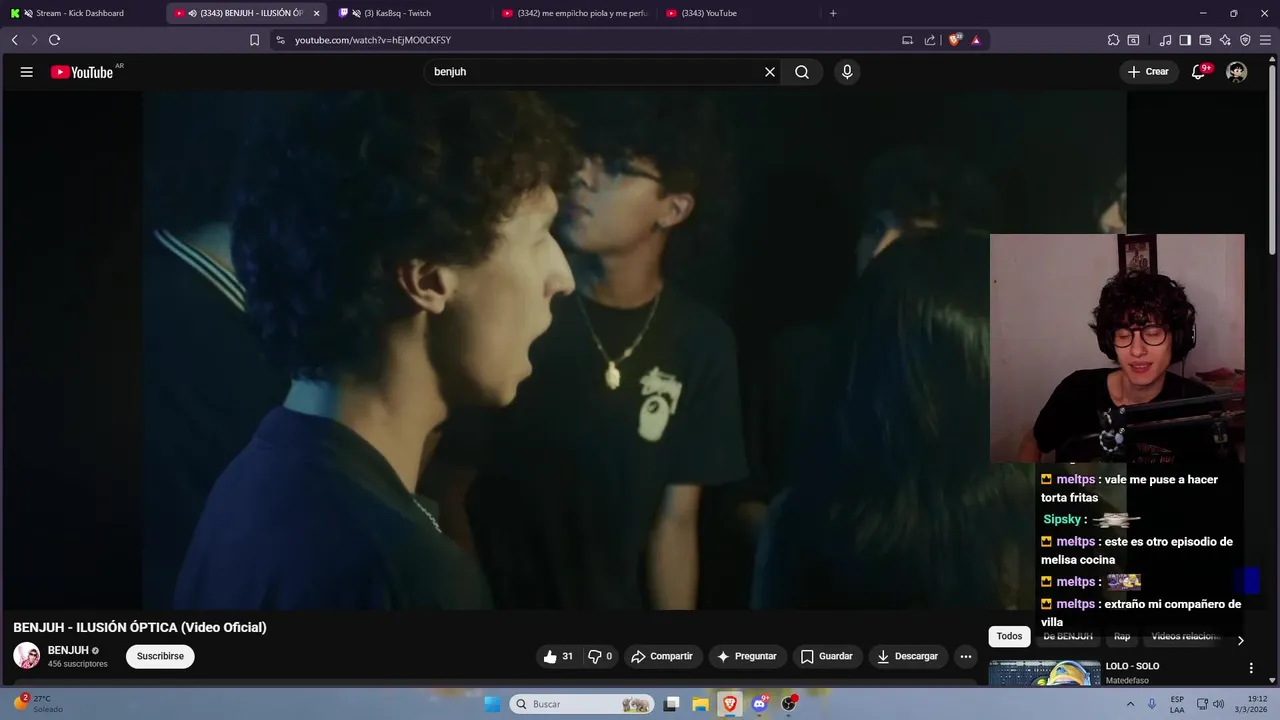This screenshot has width=1280, height=720.
Task: Click the taskbar Buscar search box
Action: 582,704
